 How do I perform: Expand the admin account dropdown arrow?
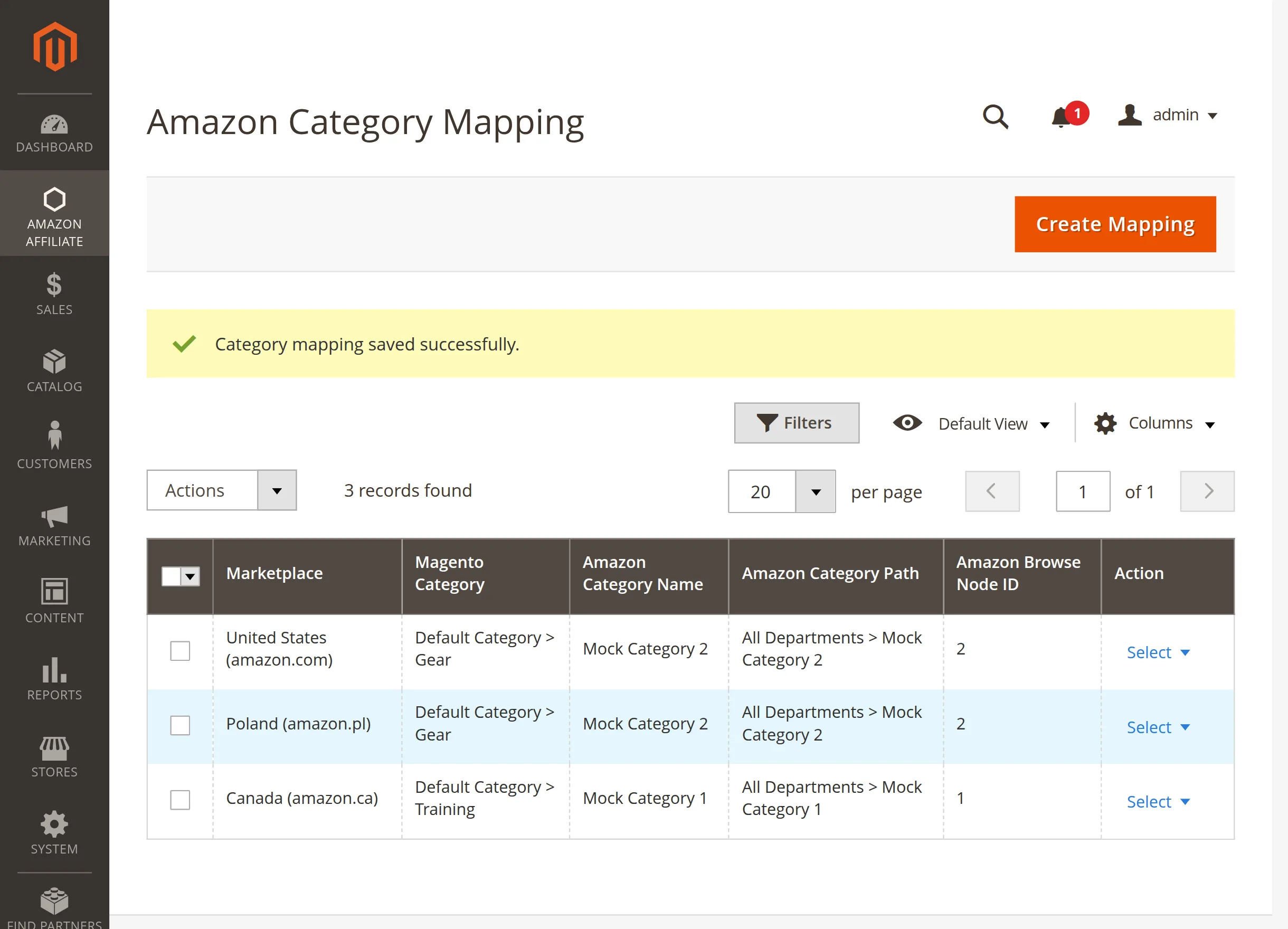click(x=1213, y=116)
